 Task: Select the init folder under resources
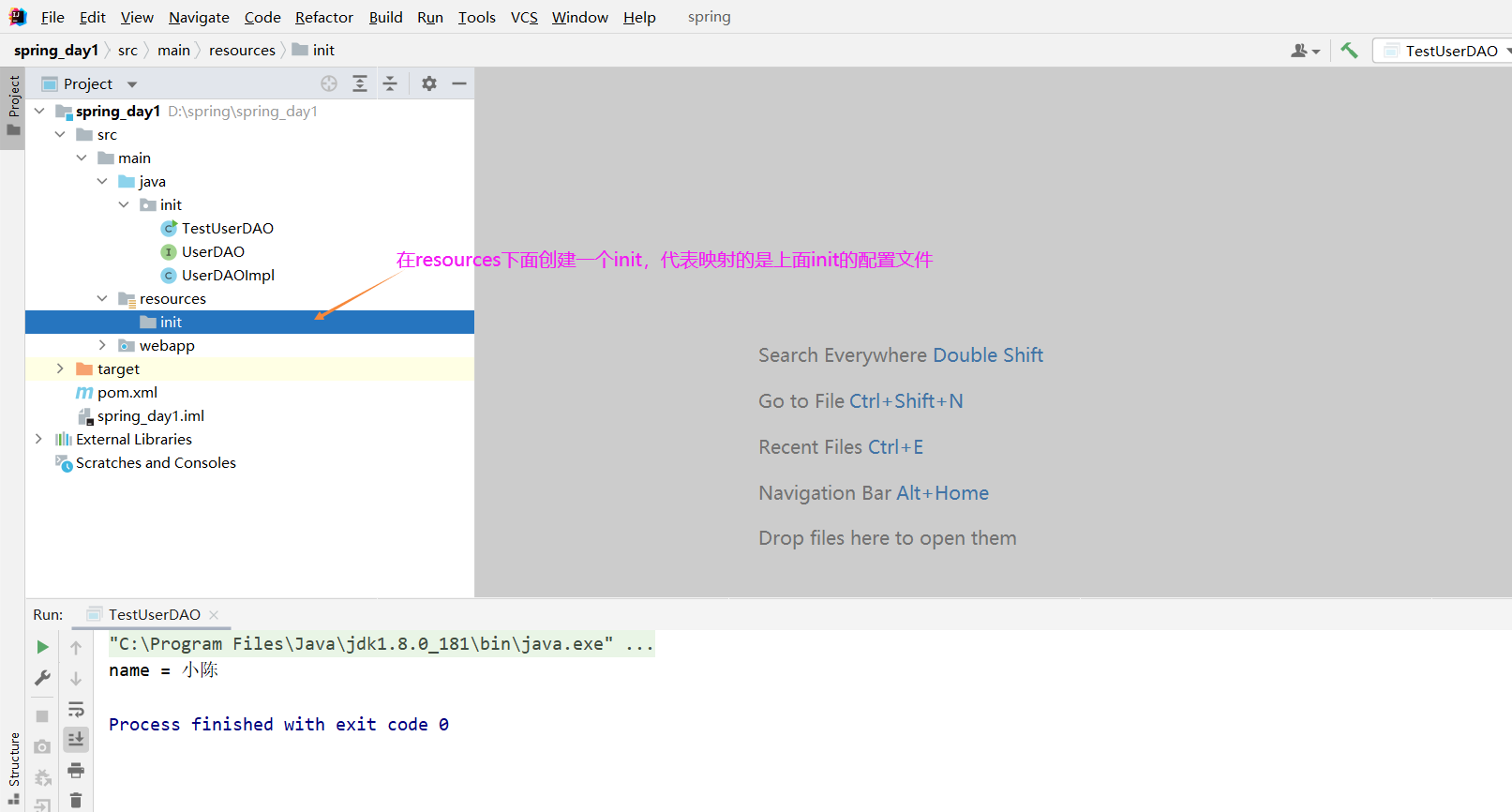[x=249, y=322]
